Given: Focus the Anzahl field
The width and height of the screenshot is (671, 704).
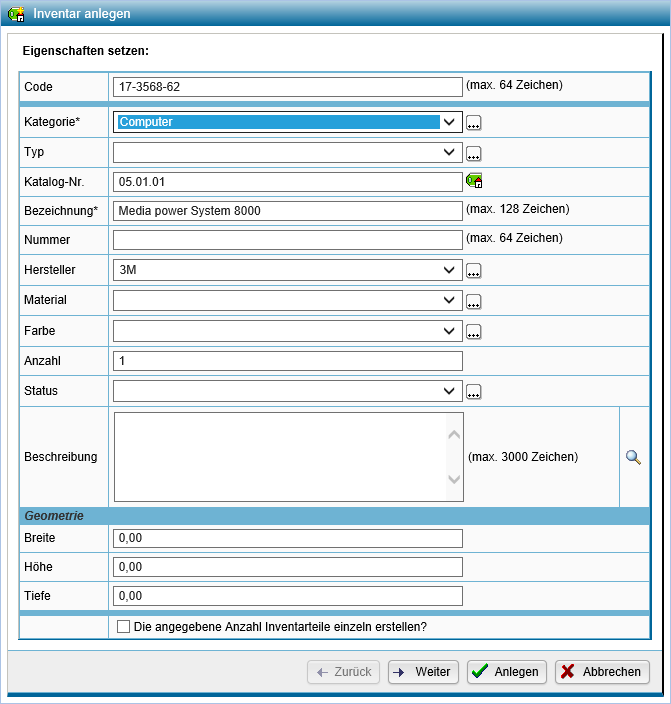Looking at the screenshot, I should coord(287,361).
